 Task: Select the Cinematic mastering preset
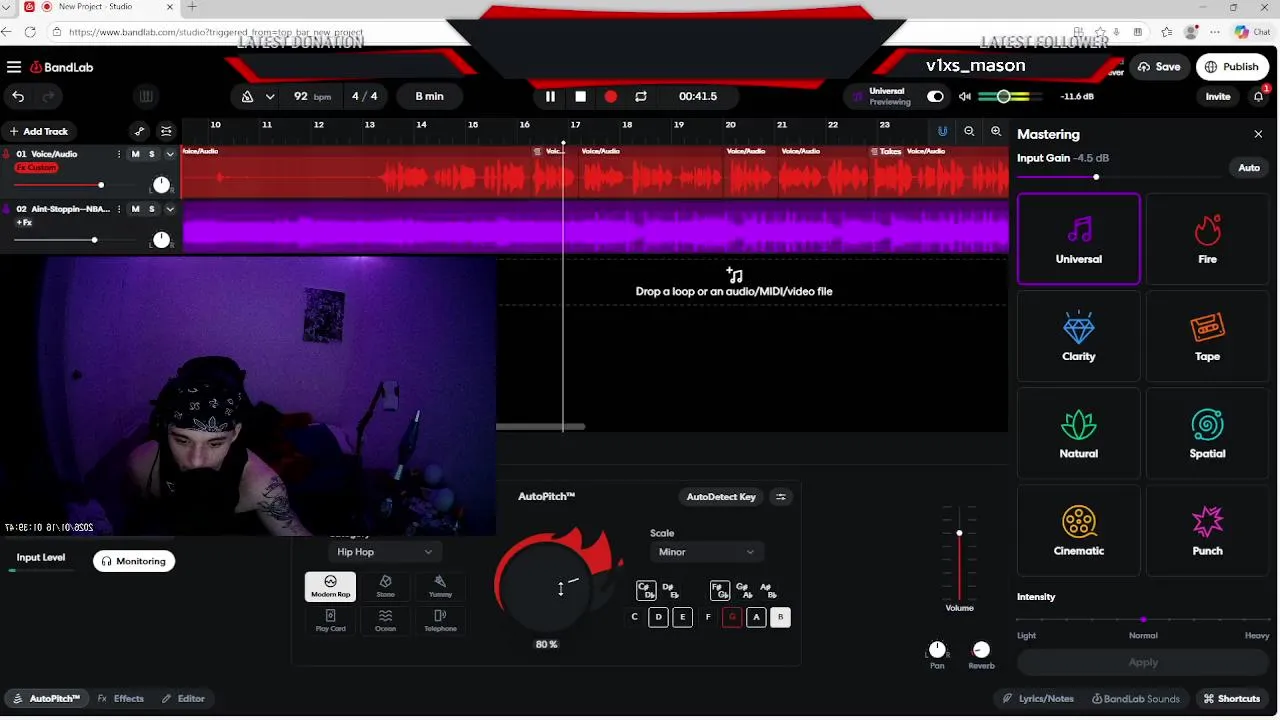point(1079,530)
